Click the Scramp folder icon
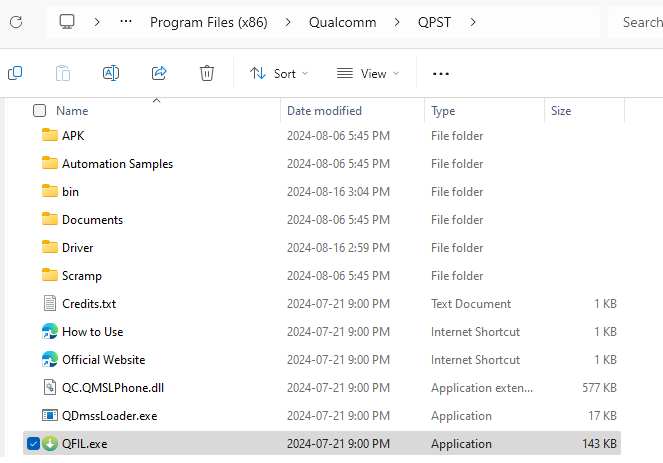The image size is (663, 463). coord(50,275)
